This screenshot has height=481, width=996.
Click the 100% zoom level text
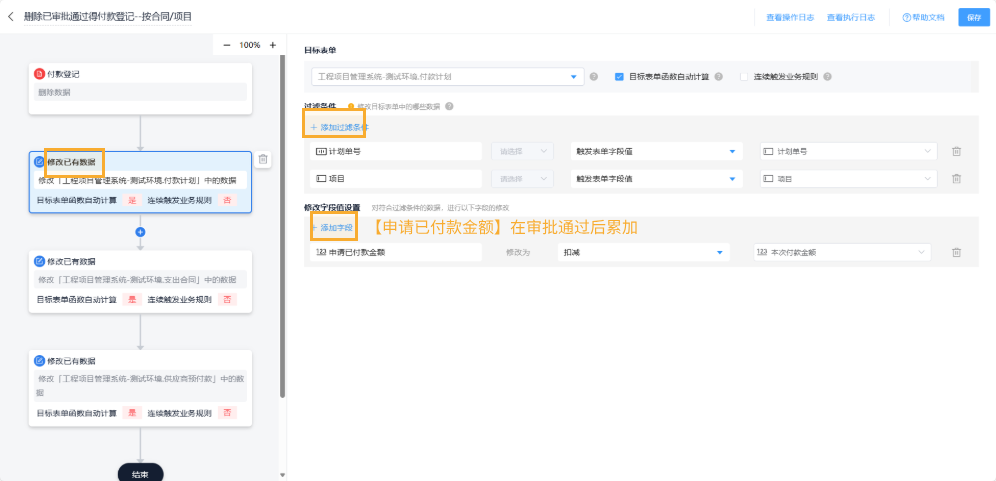pyautogui.click(x=250, y=45)
